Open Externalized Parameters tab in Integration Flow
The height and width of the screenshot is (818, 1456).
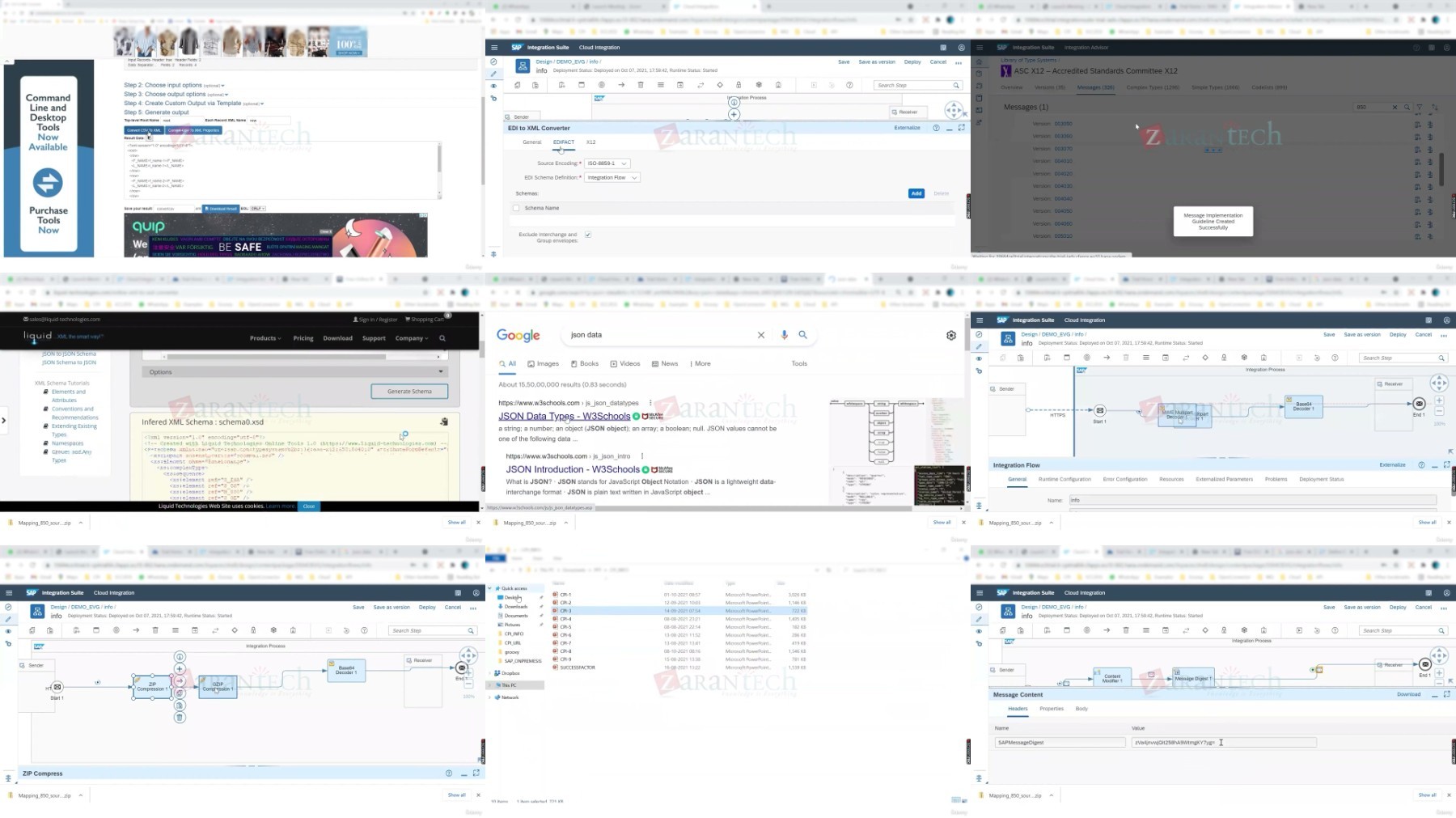click(1224, 479)
